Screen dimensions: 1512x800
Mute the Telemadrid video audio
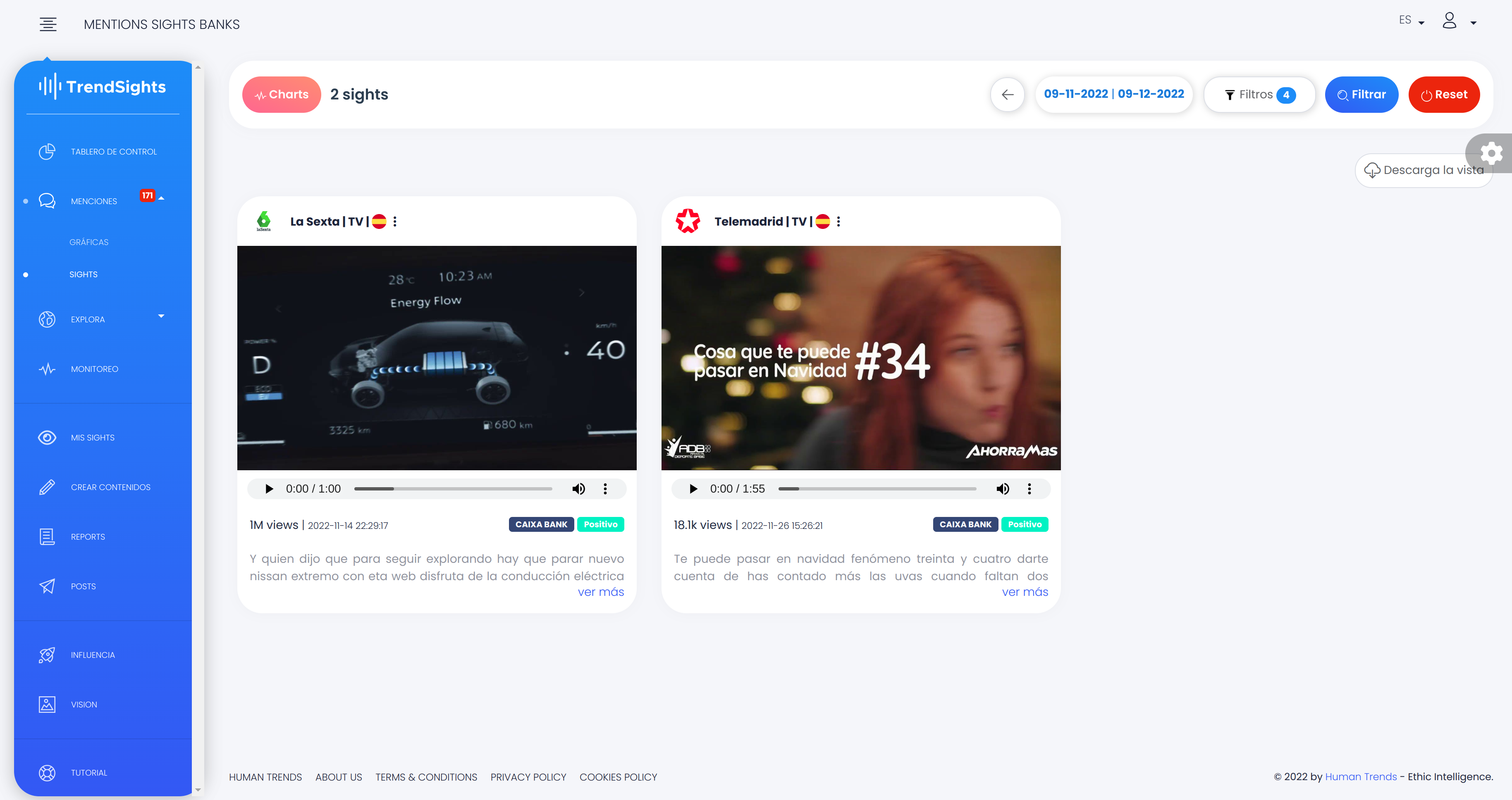click(1003, 489)
